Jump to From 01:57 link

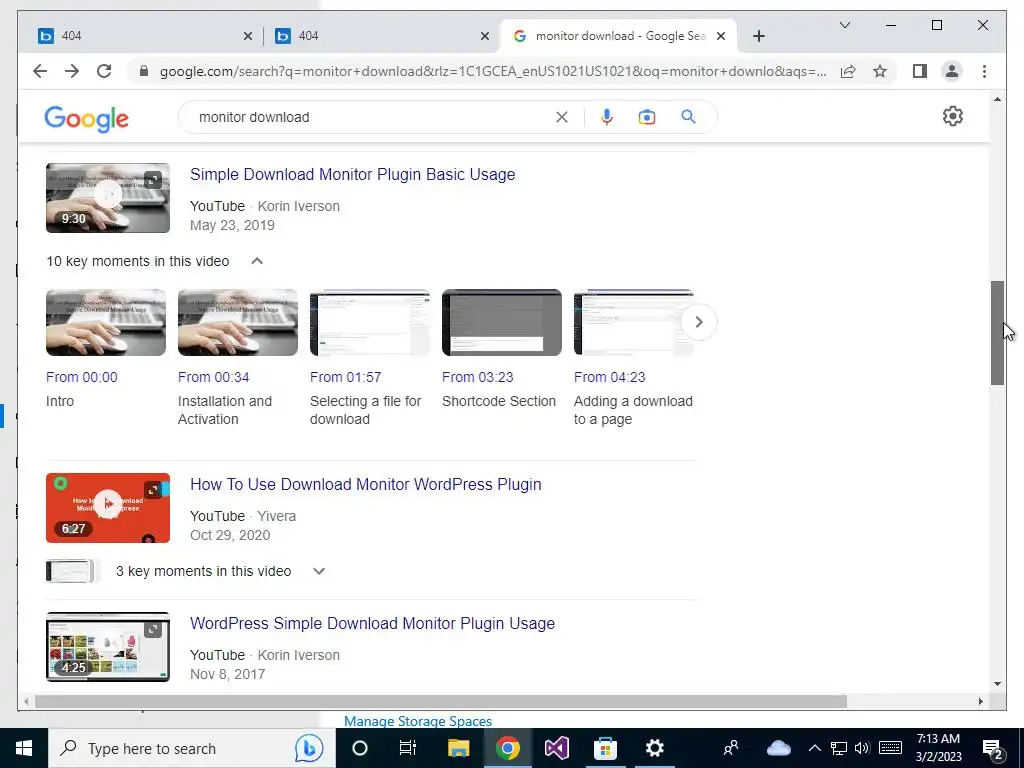click(345, 377)
